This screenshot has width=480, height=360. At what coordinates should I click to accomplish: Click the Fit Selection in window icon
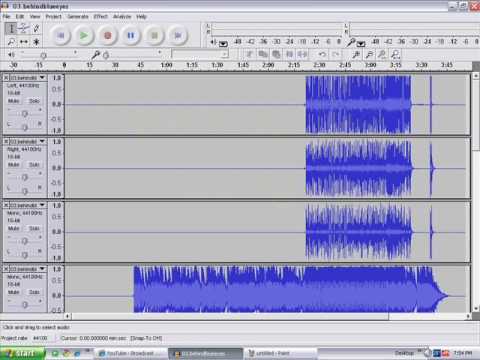click(x=382, y=54)
